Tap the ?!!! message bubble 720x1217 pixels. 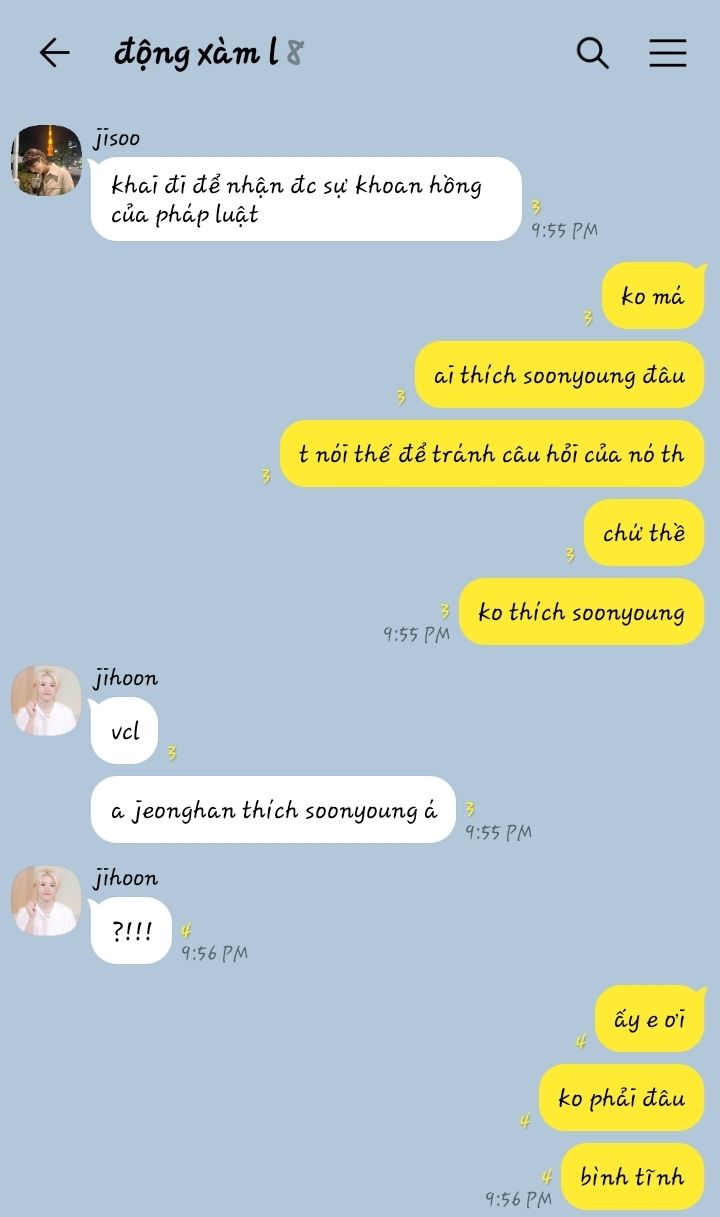click(131, 931)
